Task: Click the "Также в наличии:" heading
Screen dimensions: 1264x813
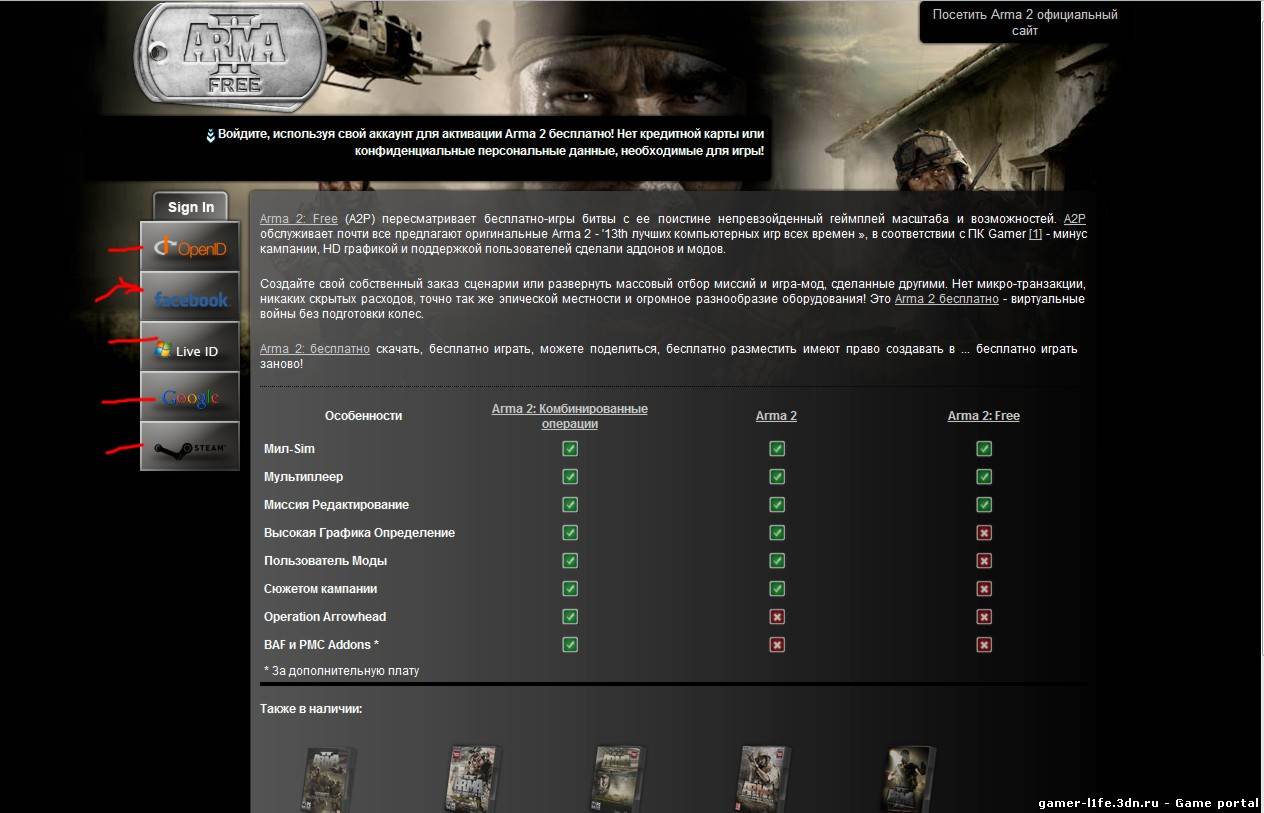Action: (311, 709)
